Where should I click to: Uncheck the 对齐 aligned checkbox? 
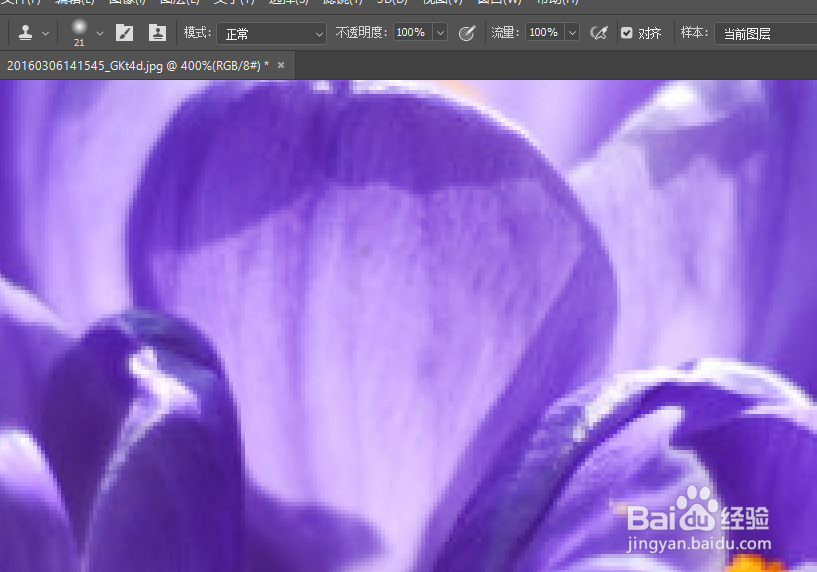627,33
